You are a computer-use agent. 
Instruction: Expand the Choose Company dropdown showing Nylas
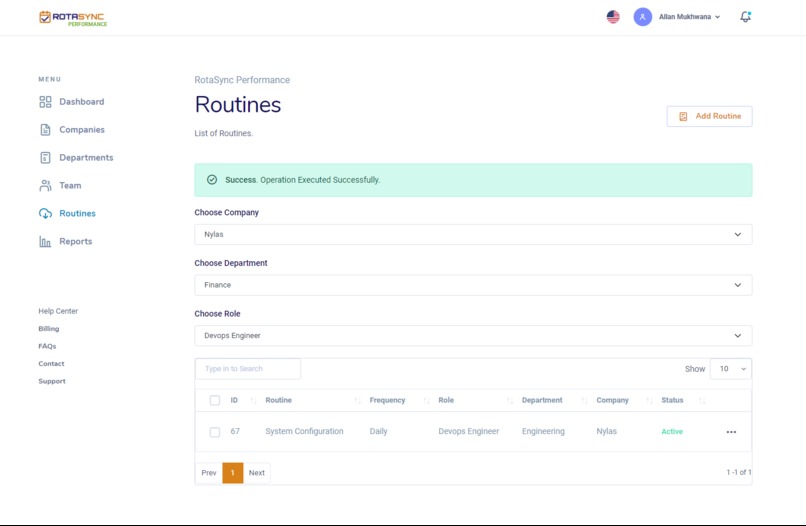click(473, 234)
